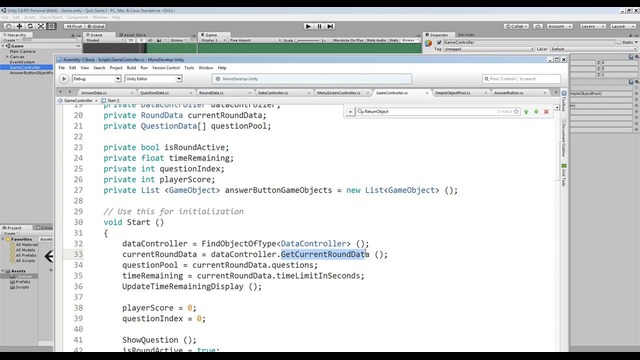Toggle Maximize On Play

348,40
